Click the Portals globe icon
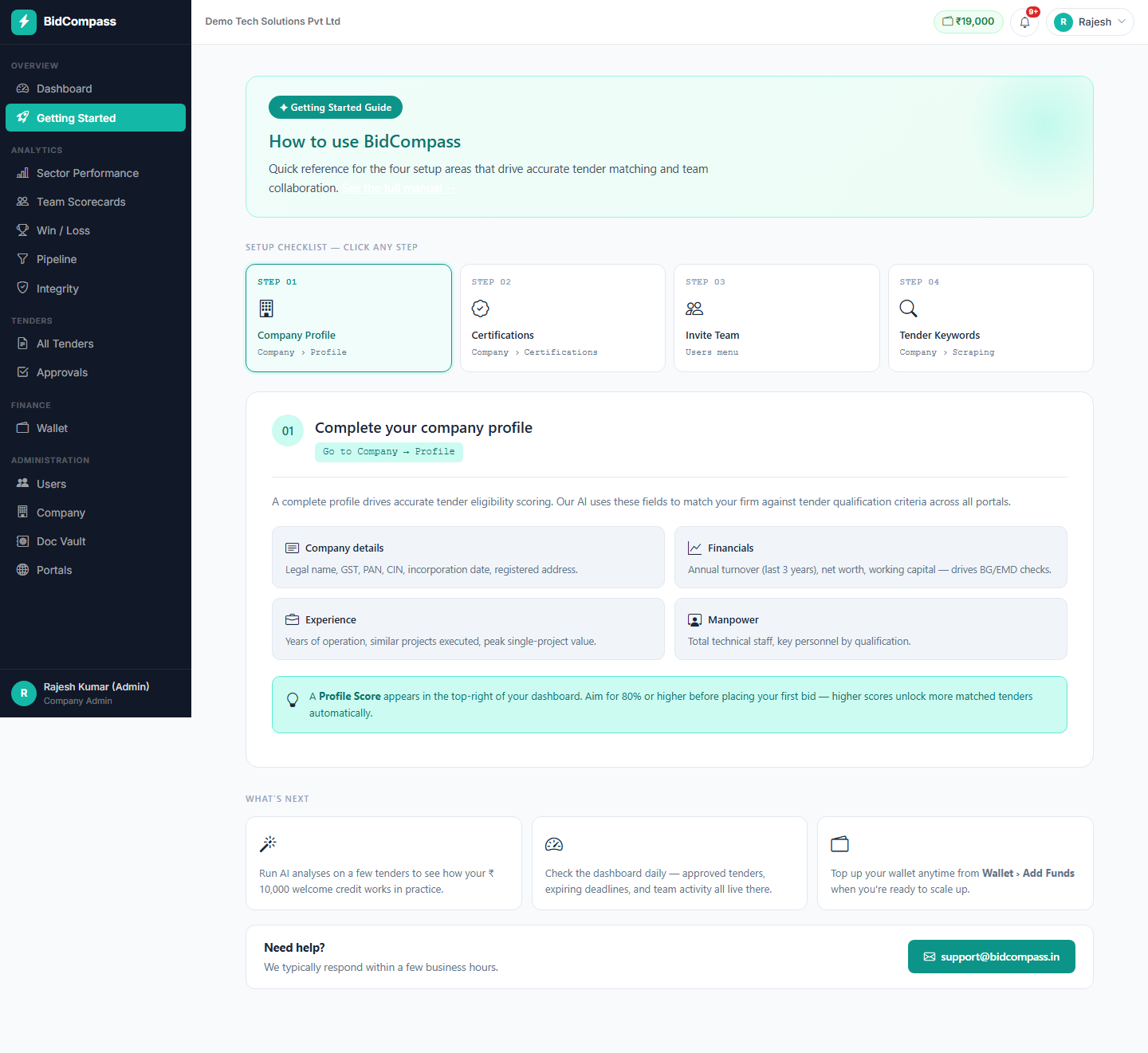 pos(22,570)
